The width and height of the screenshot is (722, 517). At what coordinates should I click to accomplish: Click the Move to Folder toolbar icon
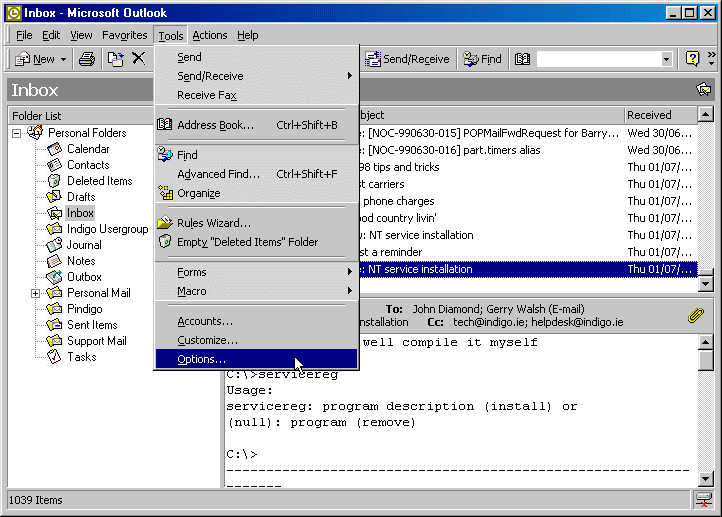115,59
